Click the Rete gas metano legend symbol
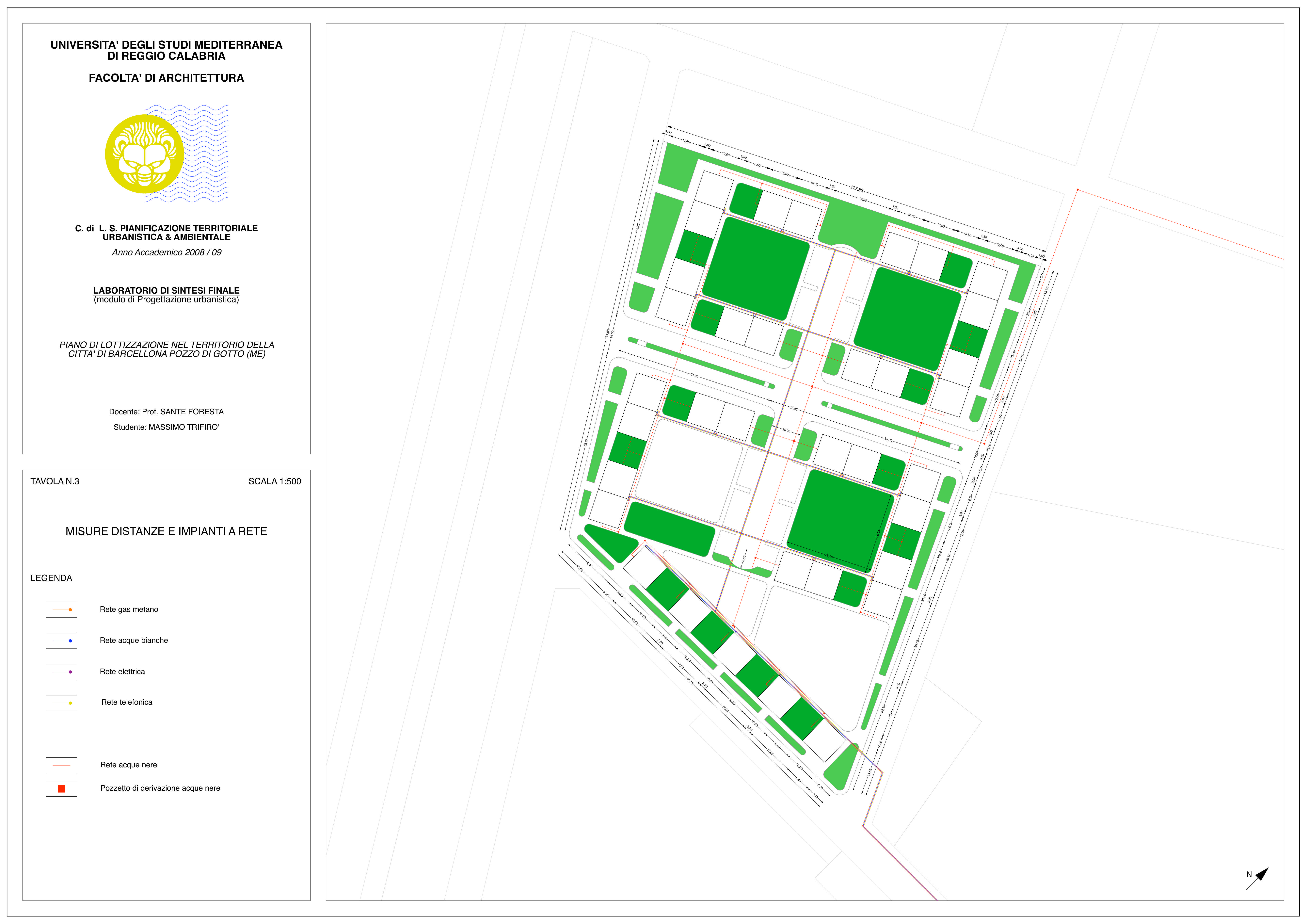The image size is (1308, 924). [61, 609]
